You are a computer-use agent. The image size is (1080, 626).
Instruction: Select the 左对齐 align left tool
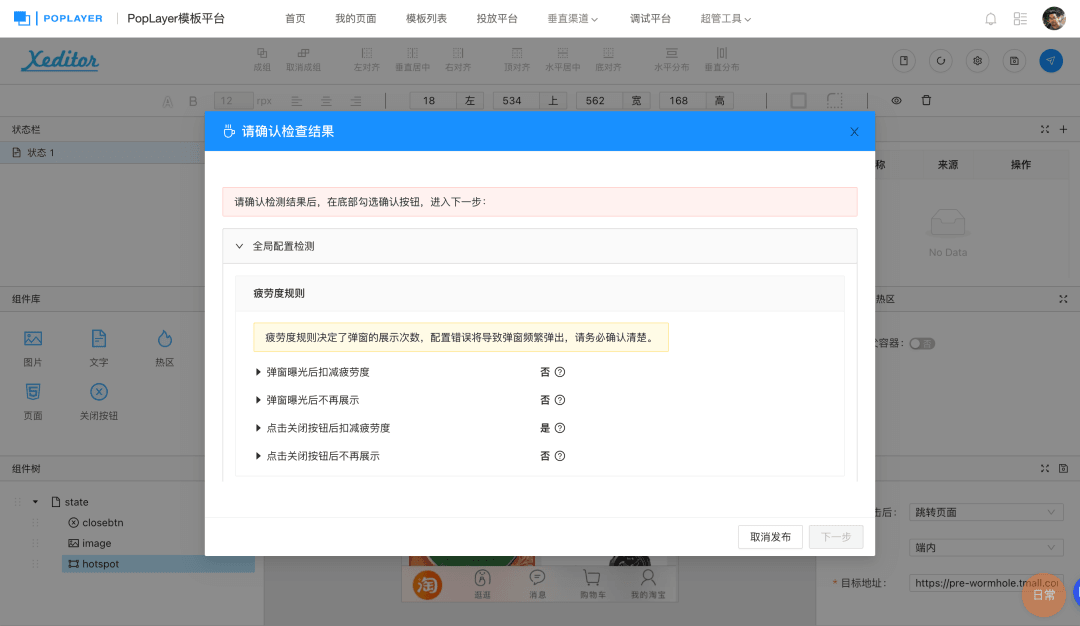pyautogui.click(x=366, y=59)
